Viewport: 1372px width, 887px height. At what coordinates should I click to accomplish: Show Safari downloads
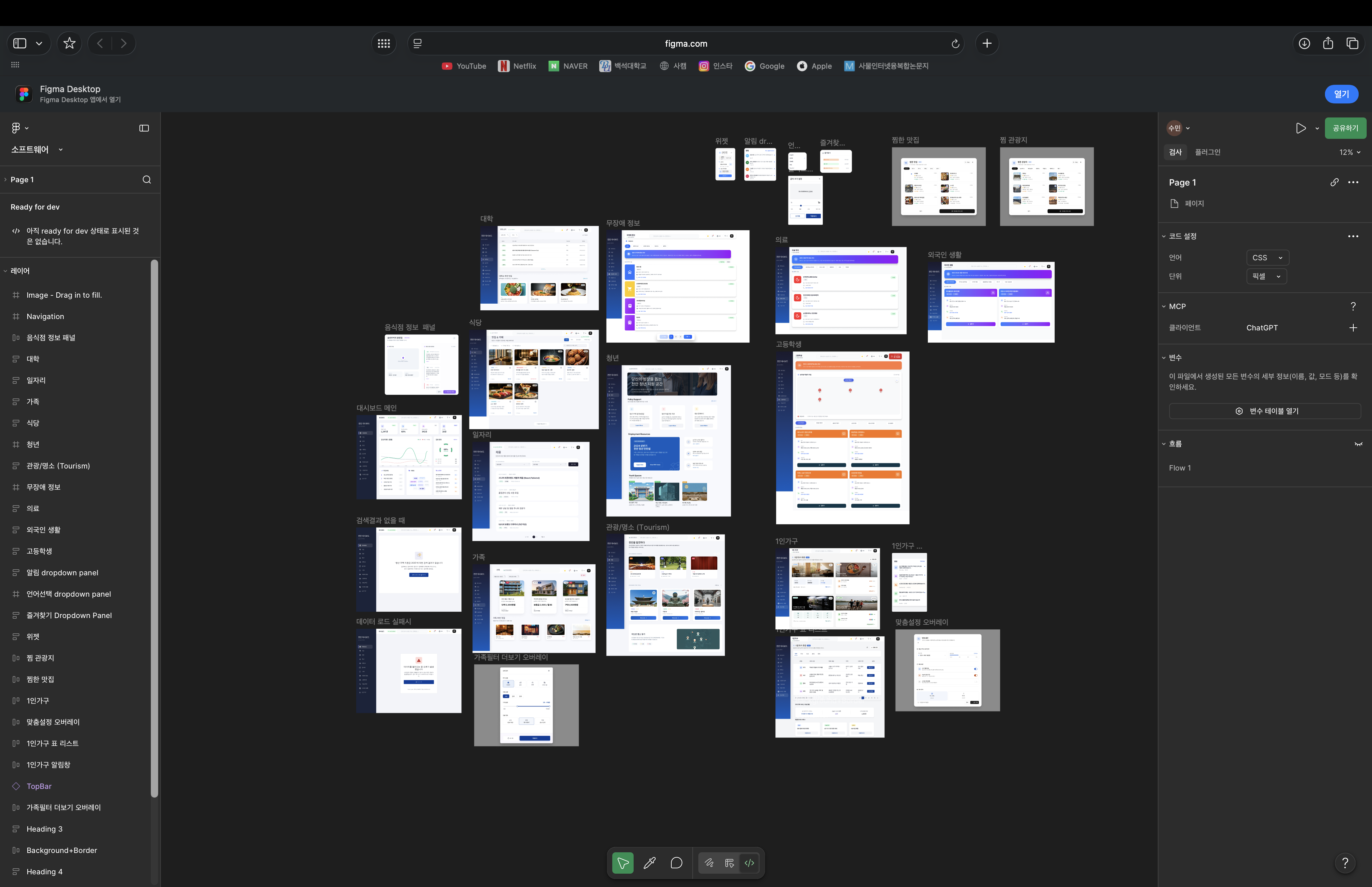1304,43
